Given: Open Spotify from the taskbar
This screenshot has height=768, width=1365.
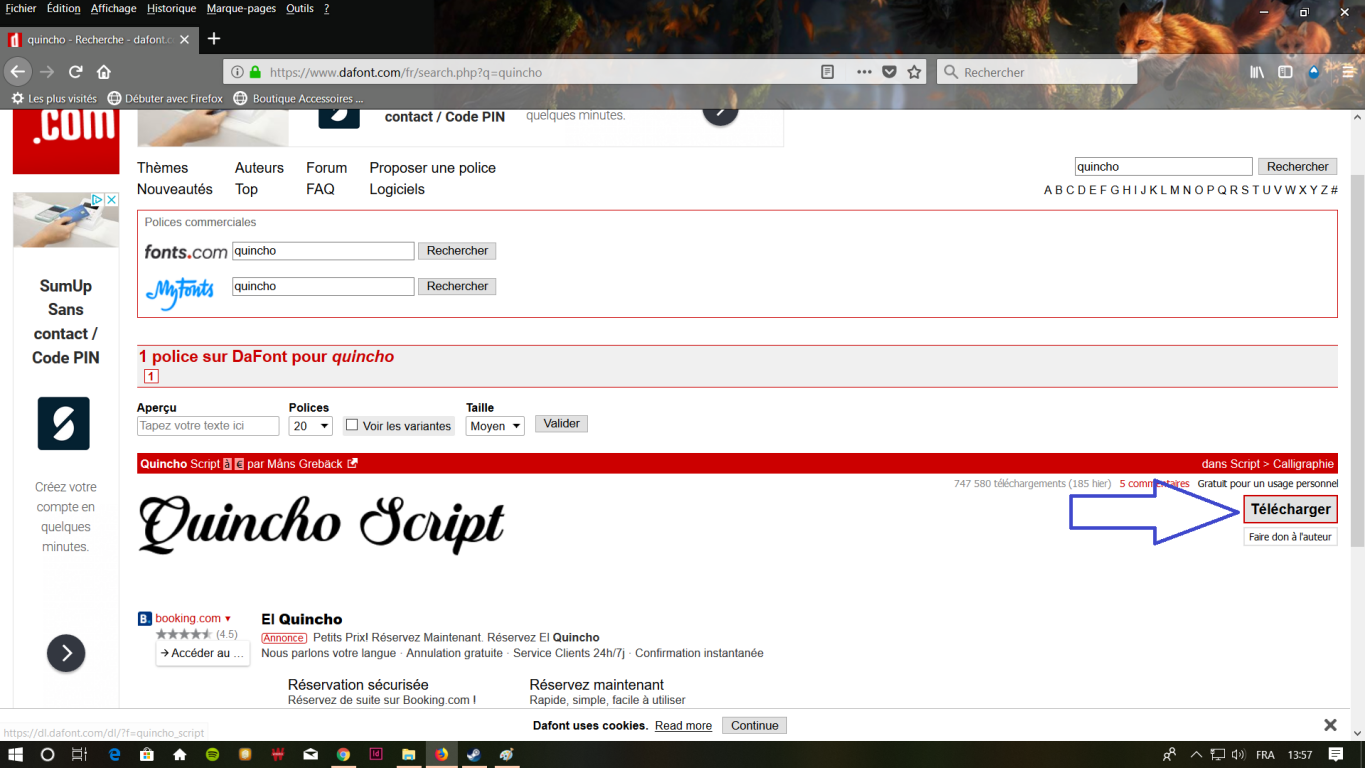Looking at the screenshot, I should (212, 755).
